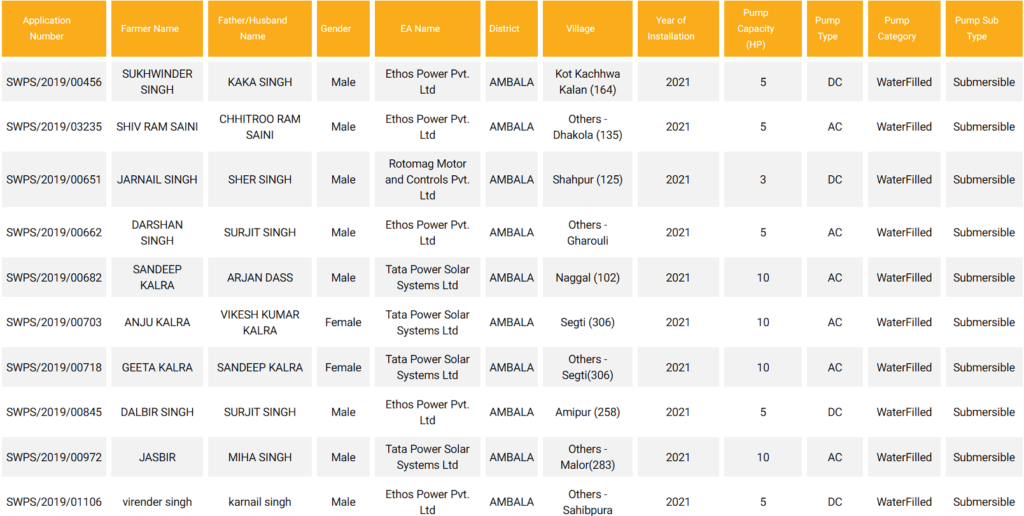Select farmer name JARNAIL SINGH
1024x516 pixels.
157,180
